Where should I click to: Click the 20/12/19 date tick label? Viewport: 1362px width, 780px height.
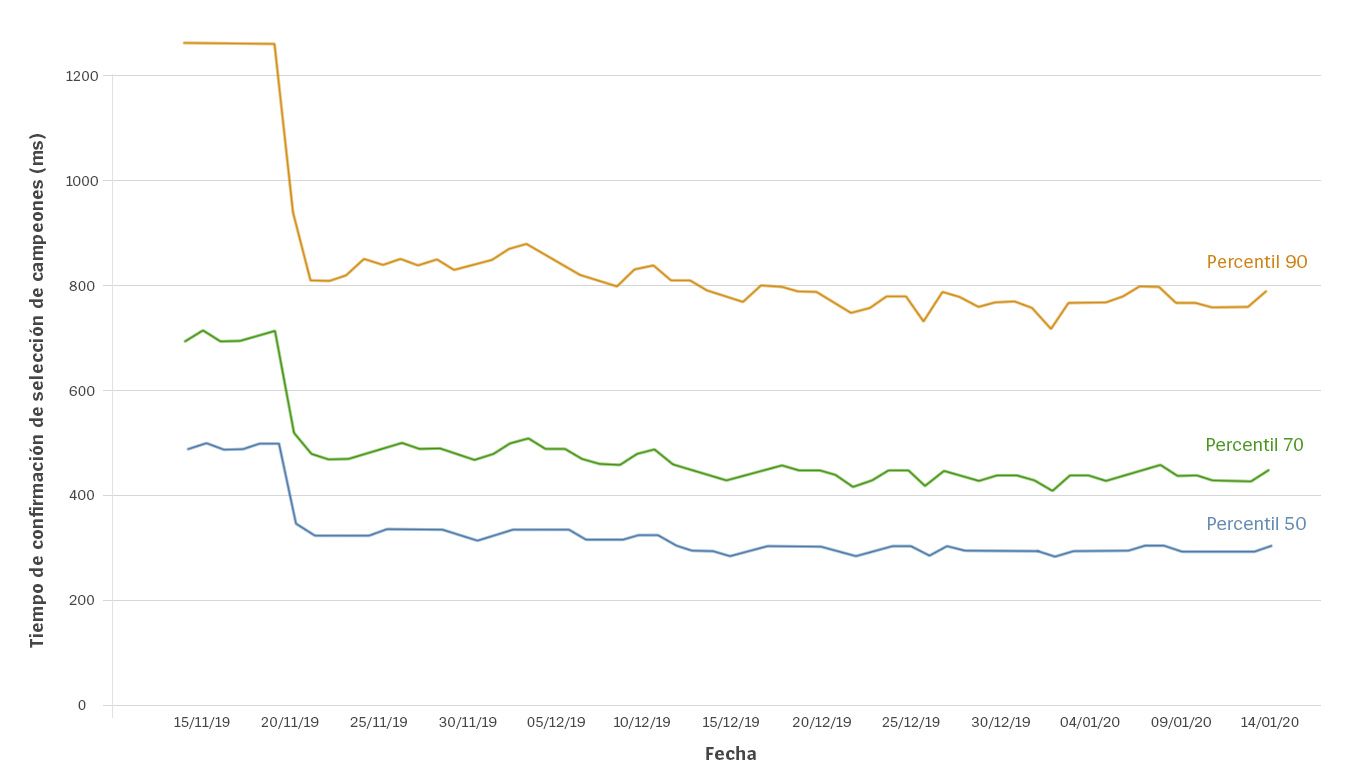coord(822,722)
